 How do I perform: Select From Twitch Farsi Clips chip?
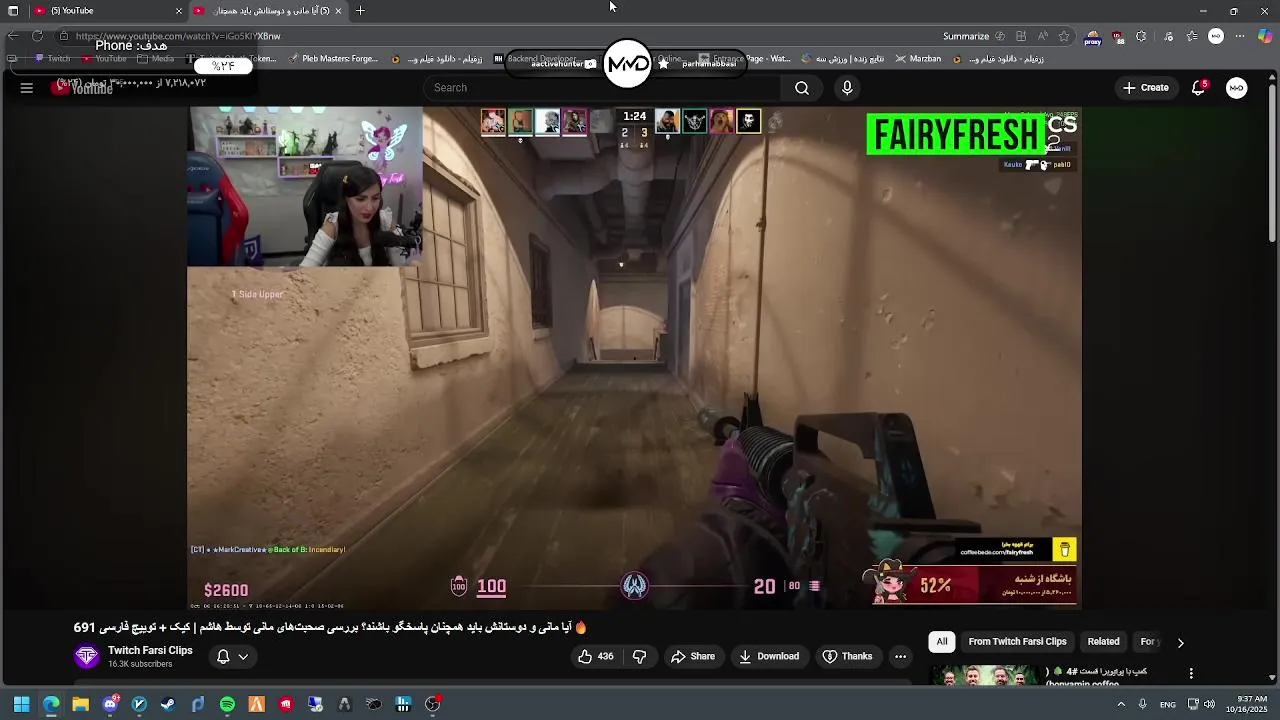[x=1017, y=642]
